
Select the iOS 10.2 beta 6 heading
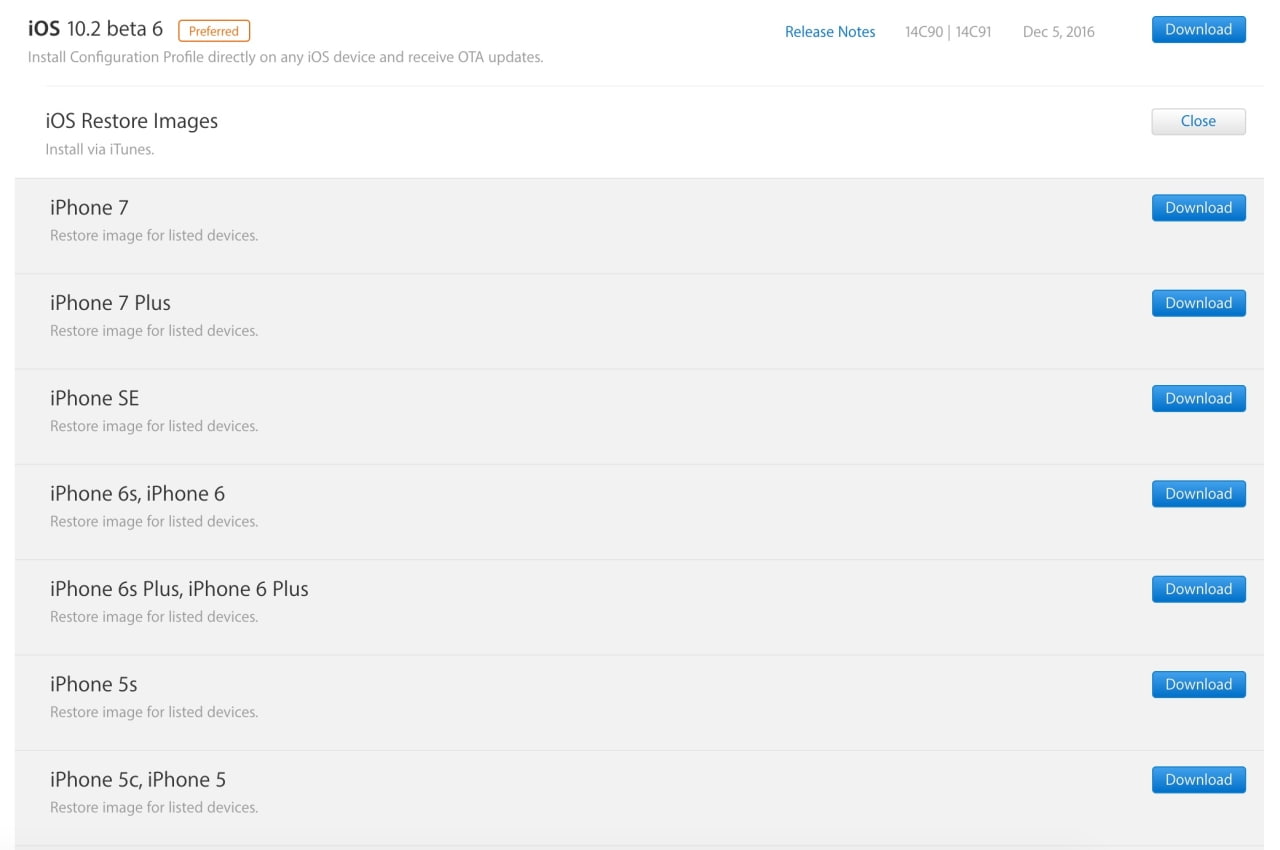coord(95,29)
